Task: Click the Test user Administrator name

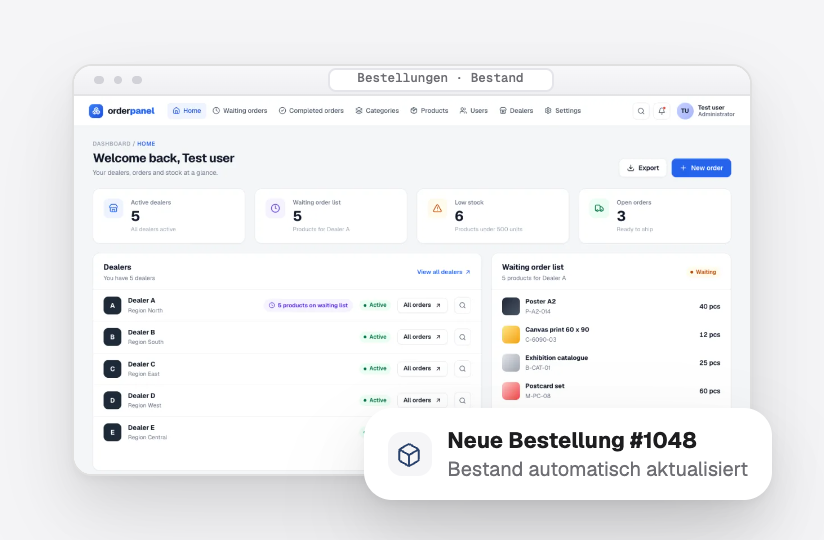Action: (716, 111)
